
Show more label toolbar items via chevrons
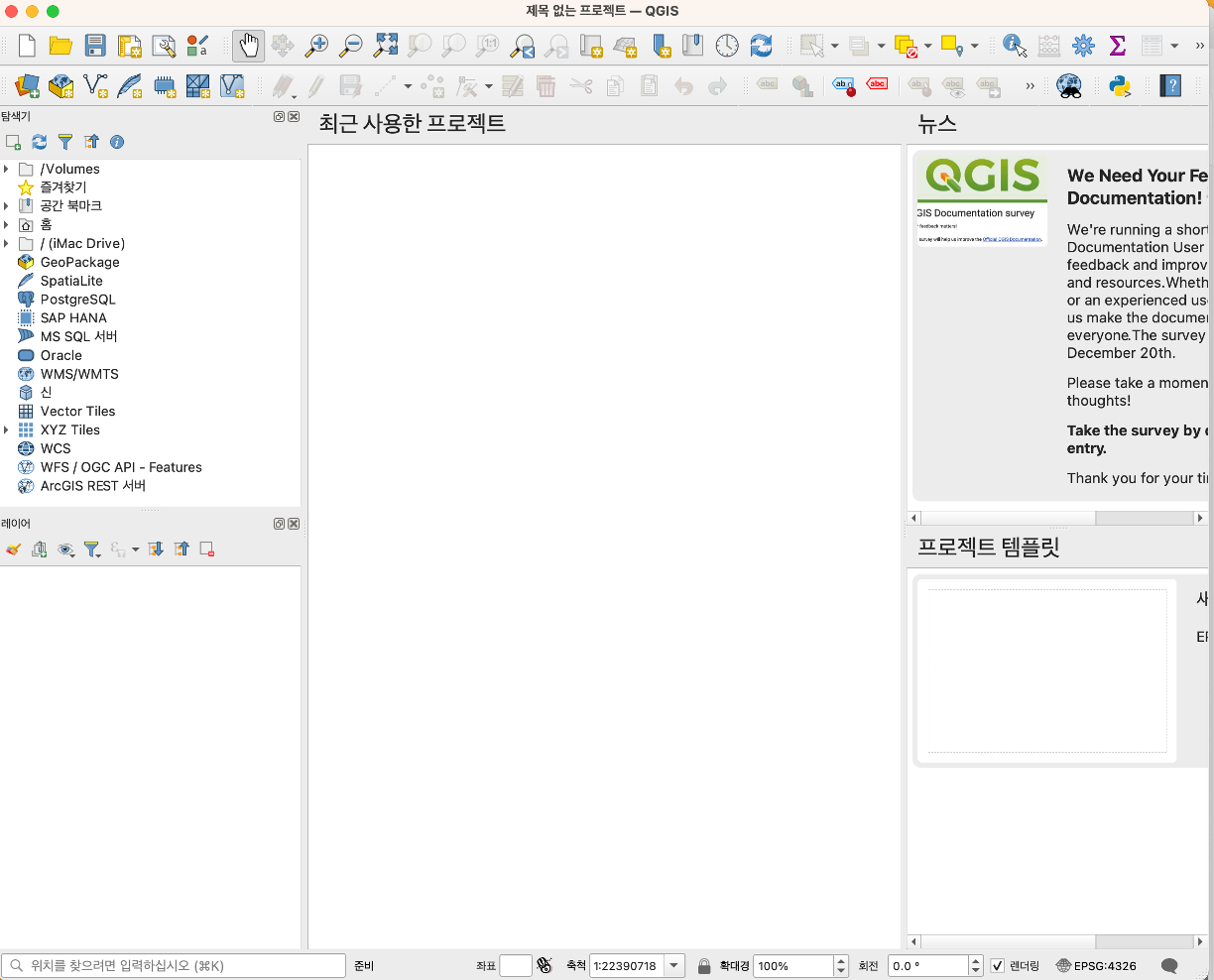click(1030, 86)
